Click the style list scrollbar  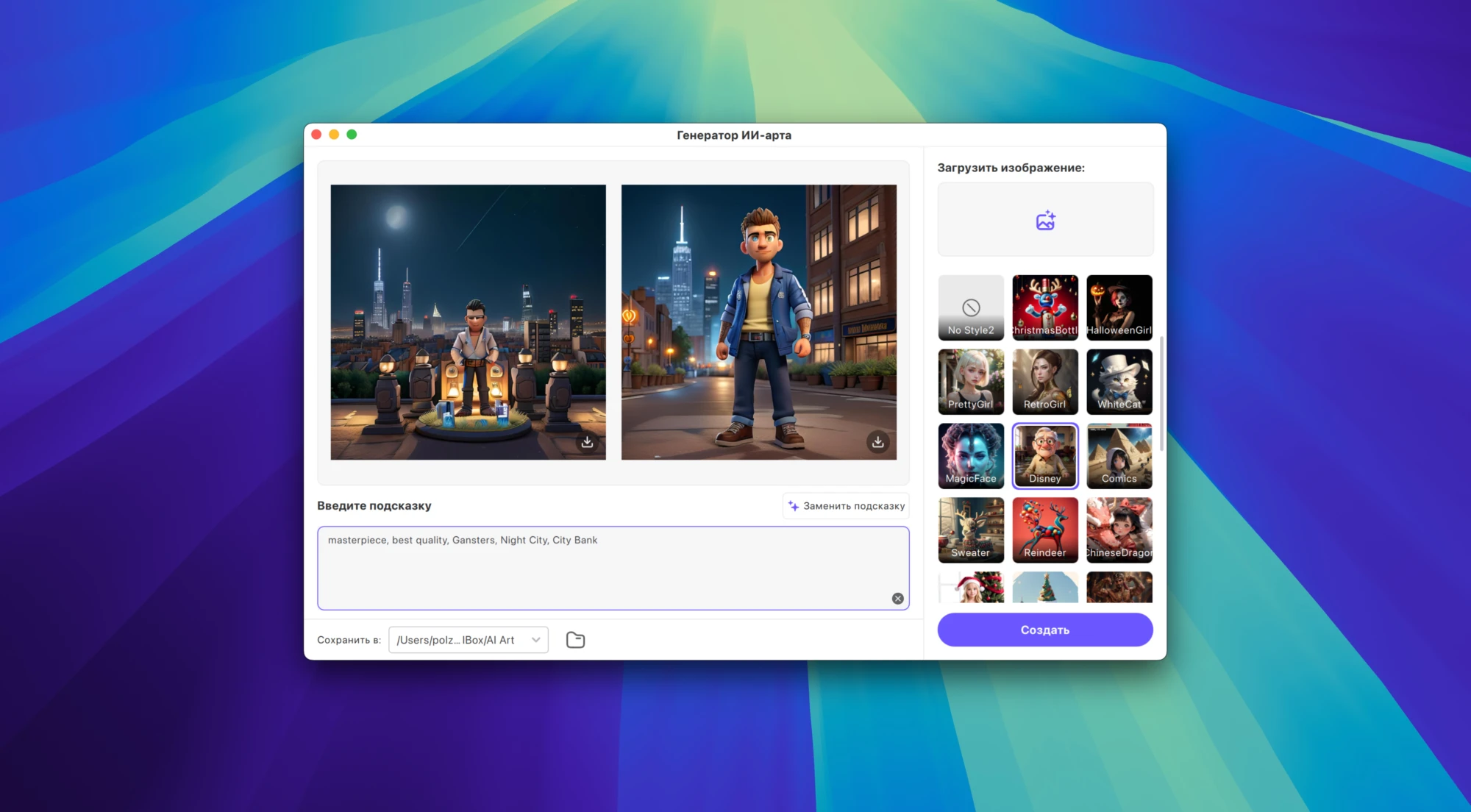1161,393
